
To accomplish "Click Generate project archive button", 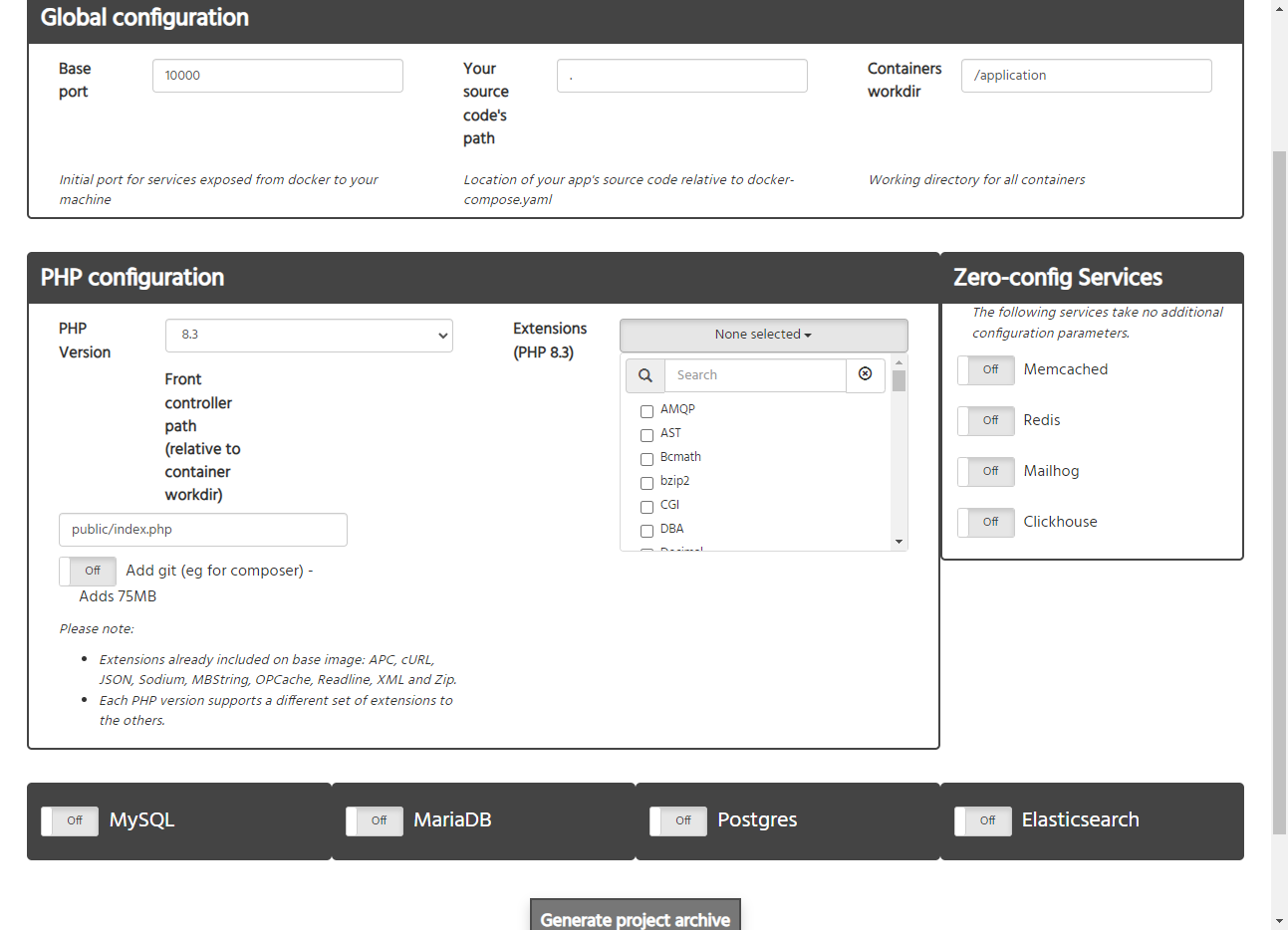I will coord(635,918).
